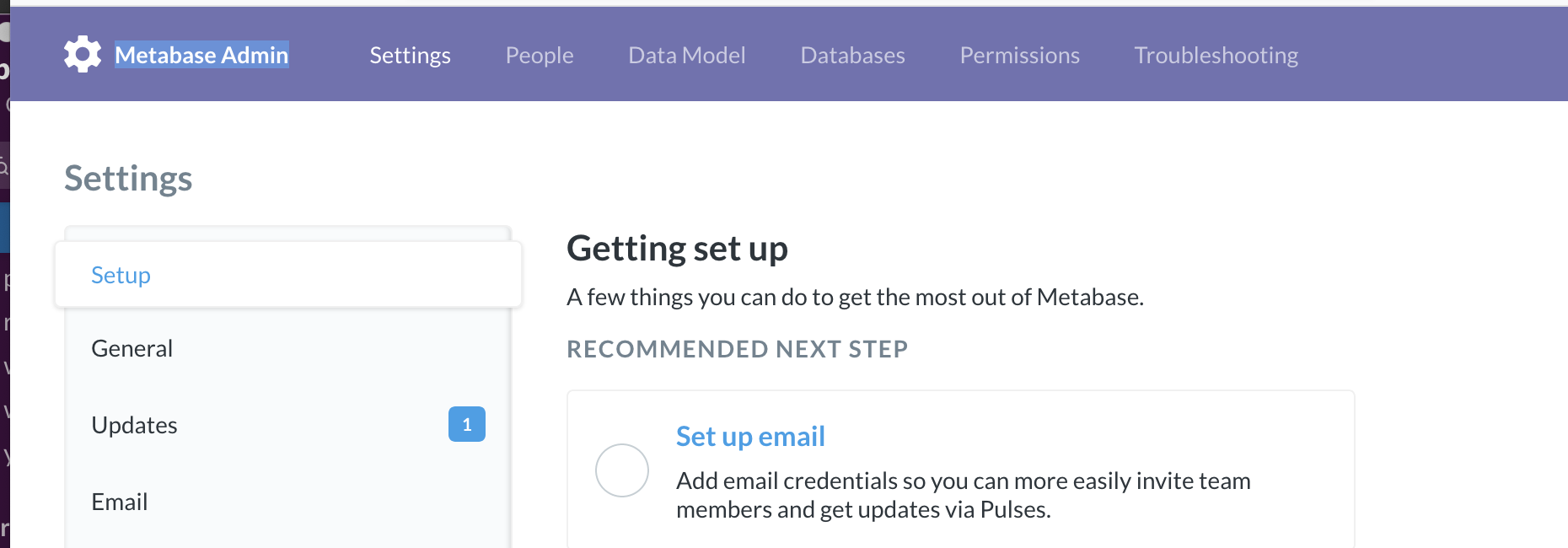Click the Metabase Admin header label

coord(201,55)
